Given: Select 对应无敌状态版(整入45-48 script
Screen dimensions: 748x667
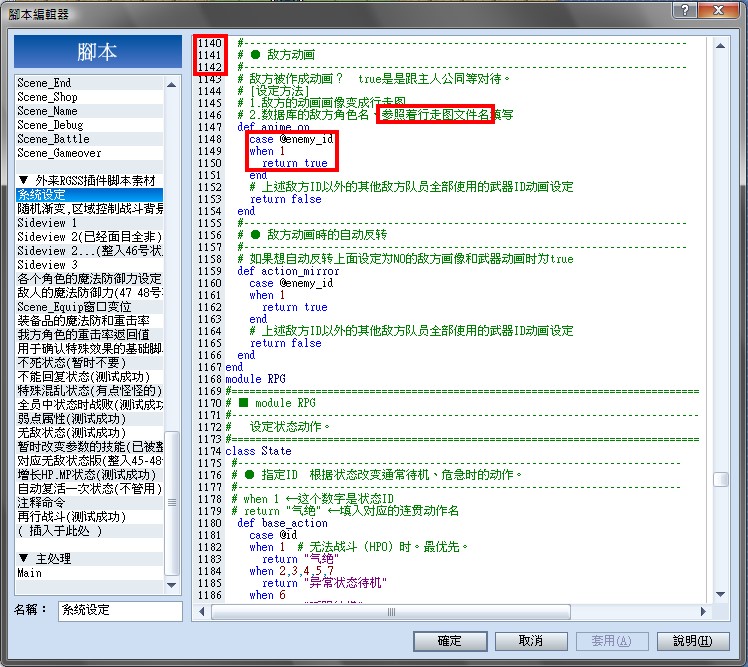Looking at the screenshot, I should 89,460.
